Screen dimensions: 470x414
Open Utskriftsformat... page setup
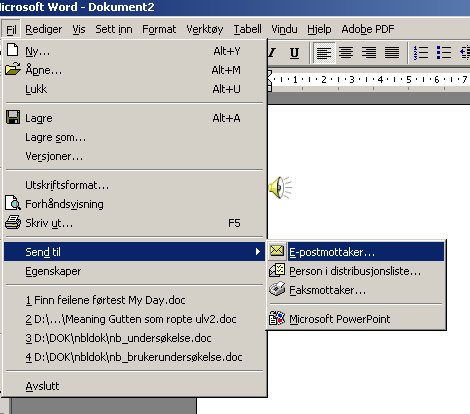(135, 185)
